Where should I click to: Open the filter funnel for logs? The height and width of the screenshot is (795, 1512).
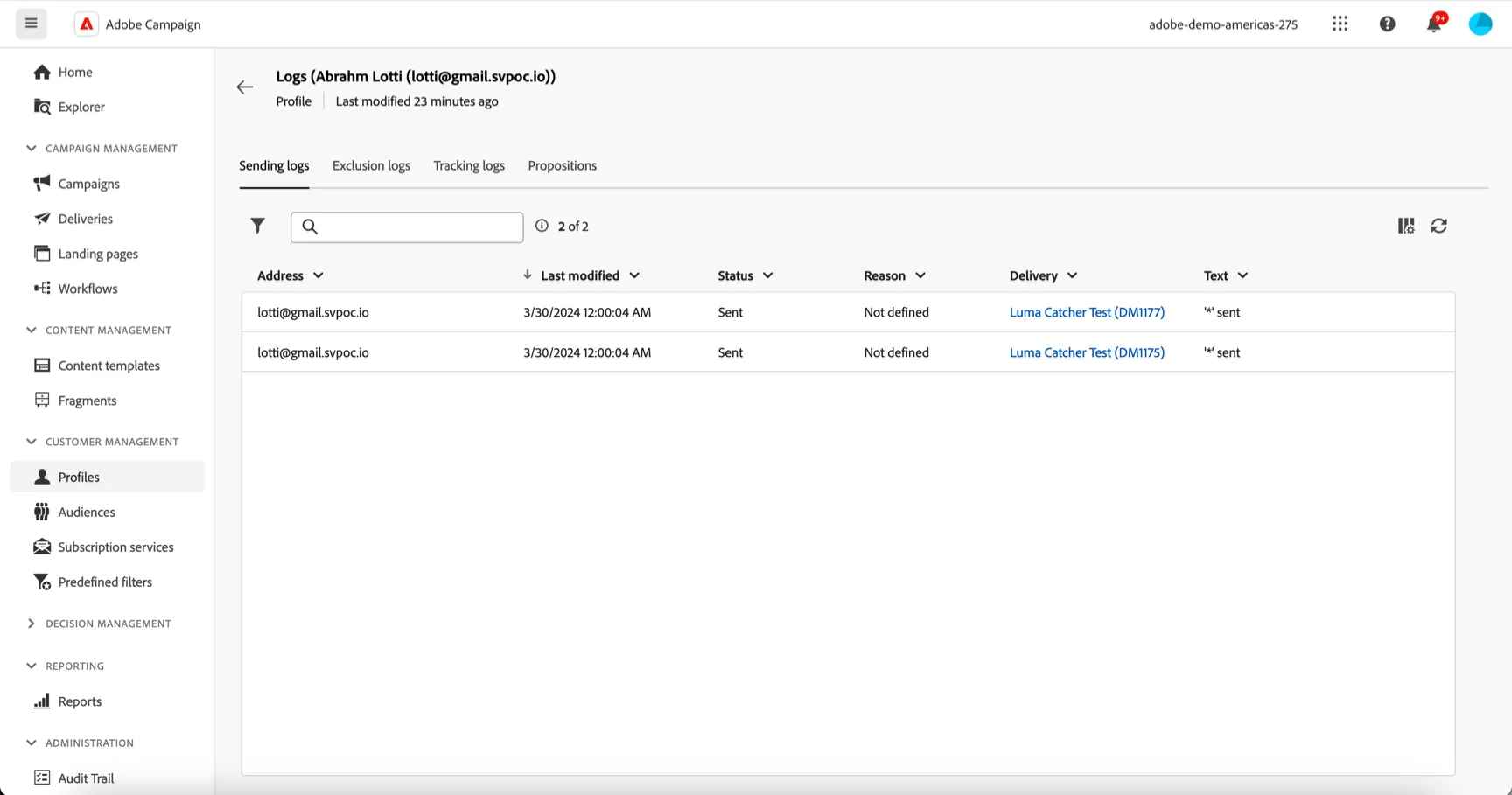257,226
